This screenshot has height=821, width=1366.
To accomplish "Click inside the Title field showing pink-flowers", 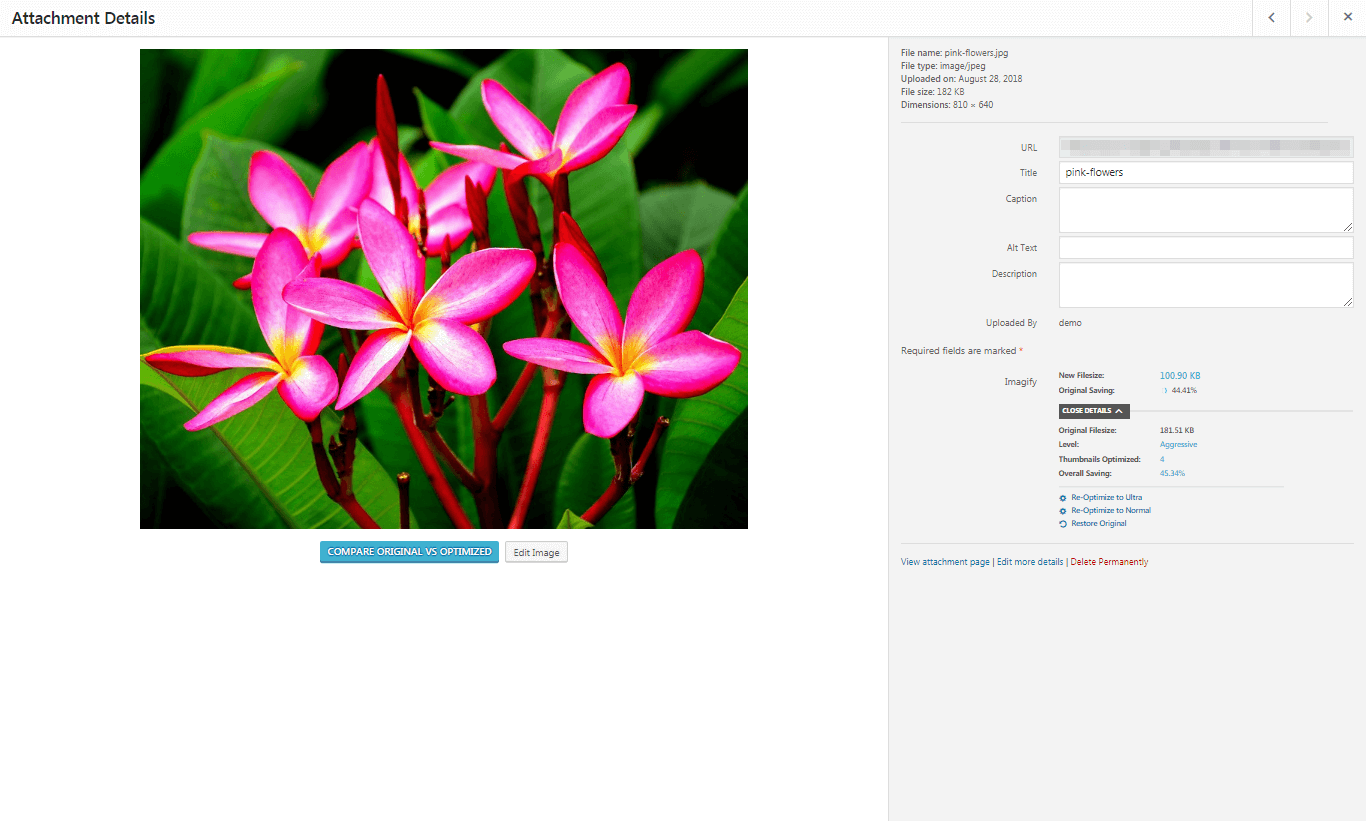I will 1205,172.
